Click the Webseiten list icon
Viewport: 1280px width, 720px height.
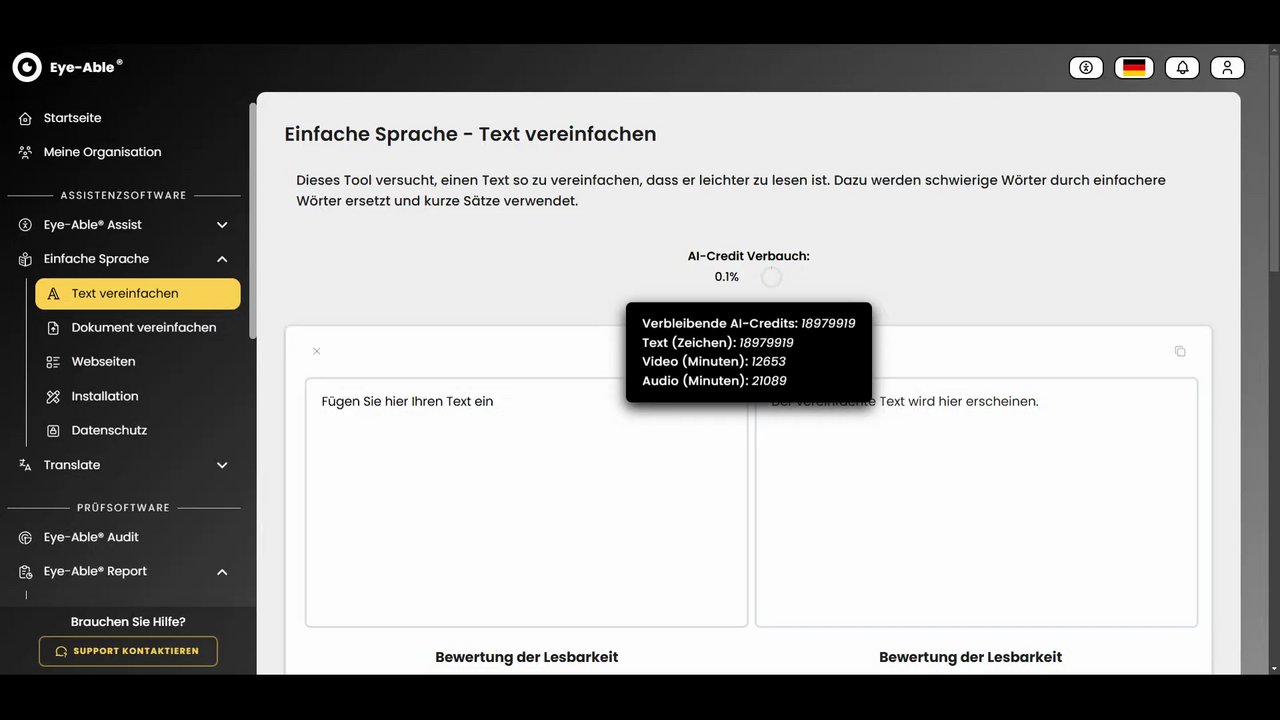coord(53,362)
